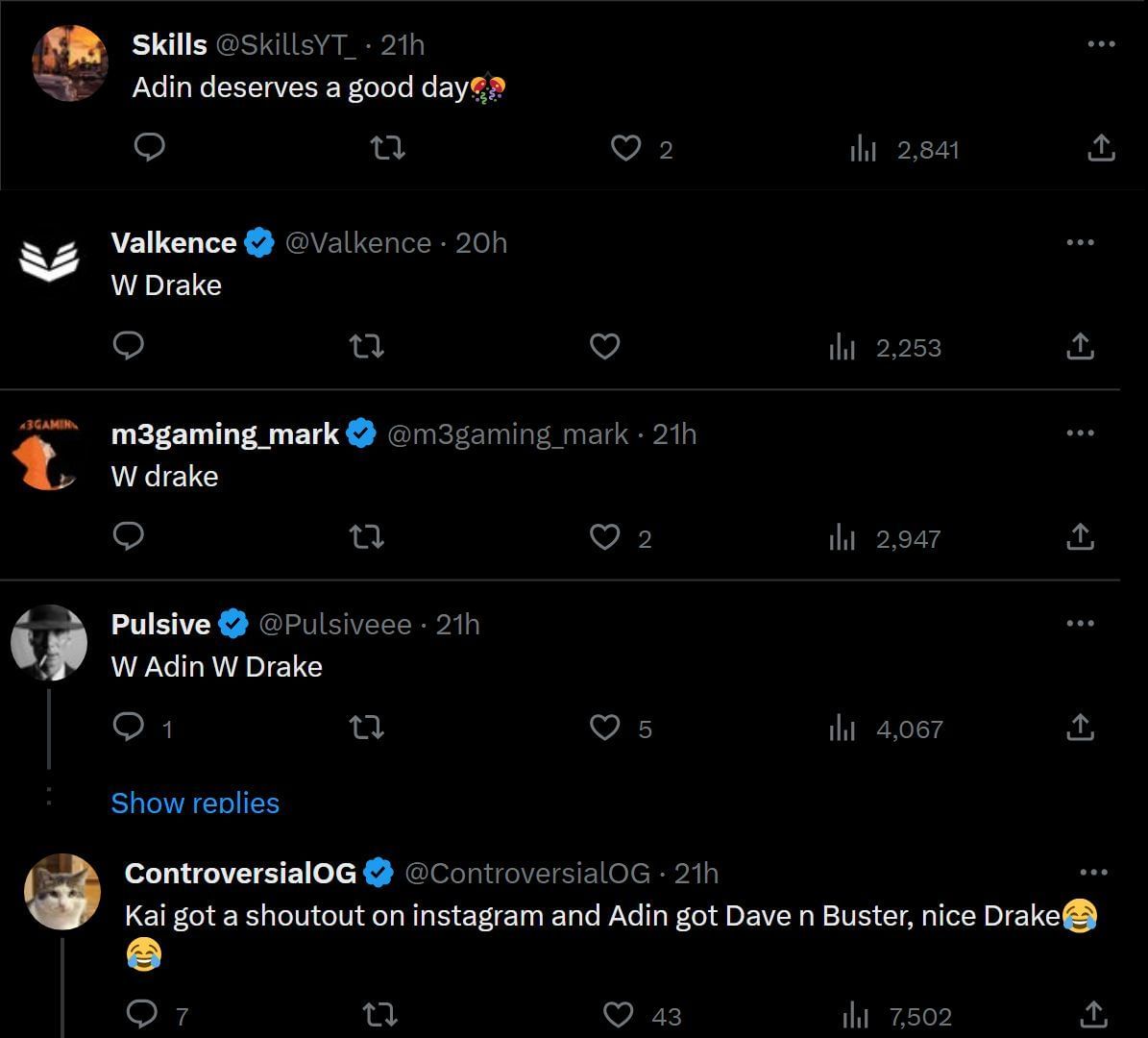Open the 21h timestamp on Skills tweet
The width and height of the screenshot is (1148, 1038).
403,44
